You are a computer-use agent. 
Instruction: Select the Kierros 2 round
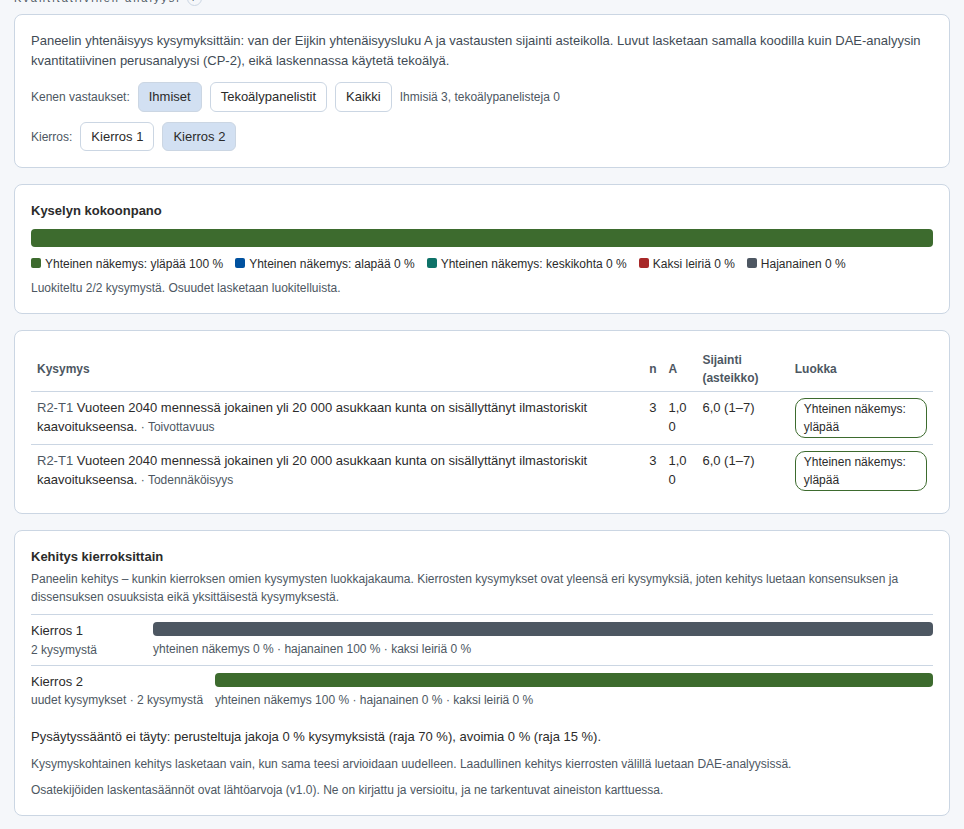(199, 137)
